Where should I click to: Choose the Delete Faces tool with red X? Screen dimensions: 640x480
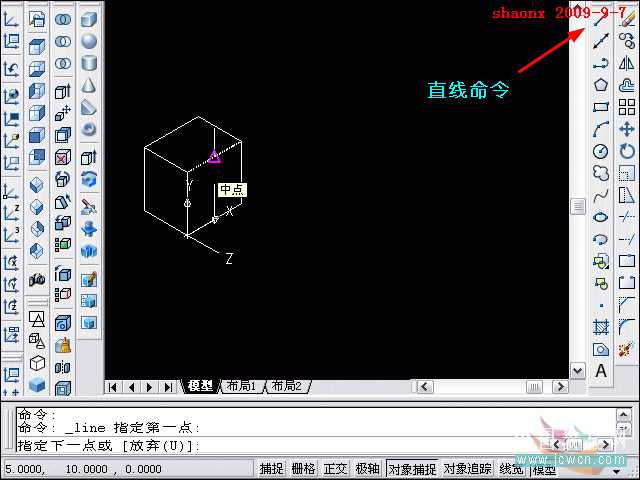(63, 157)
